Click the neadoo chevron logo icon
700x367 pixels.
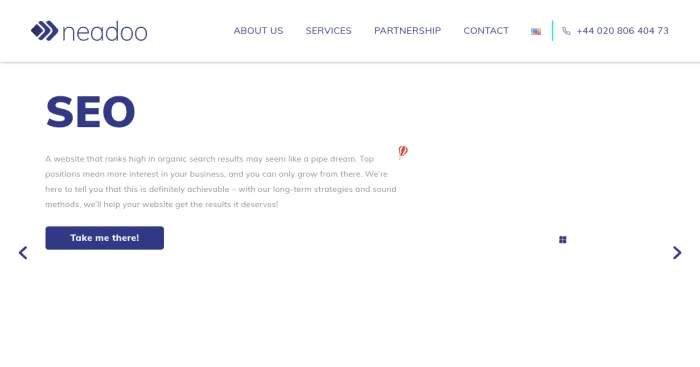click(x=45, y=31)
